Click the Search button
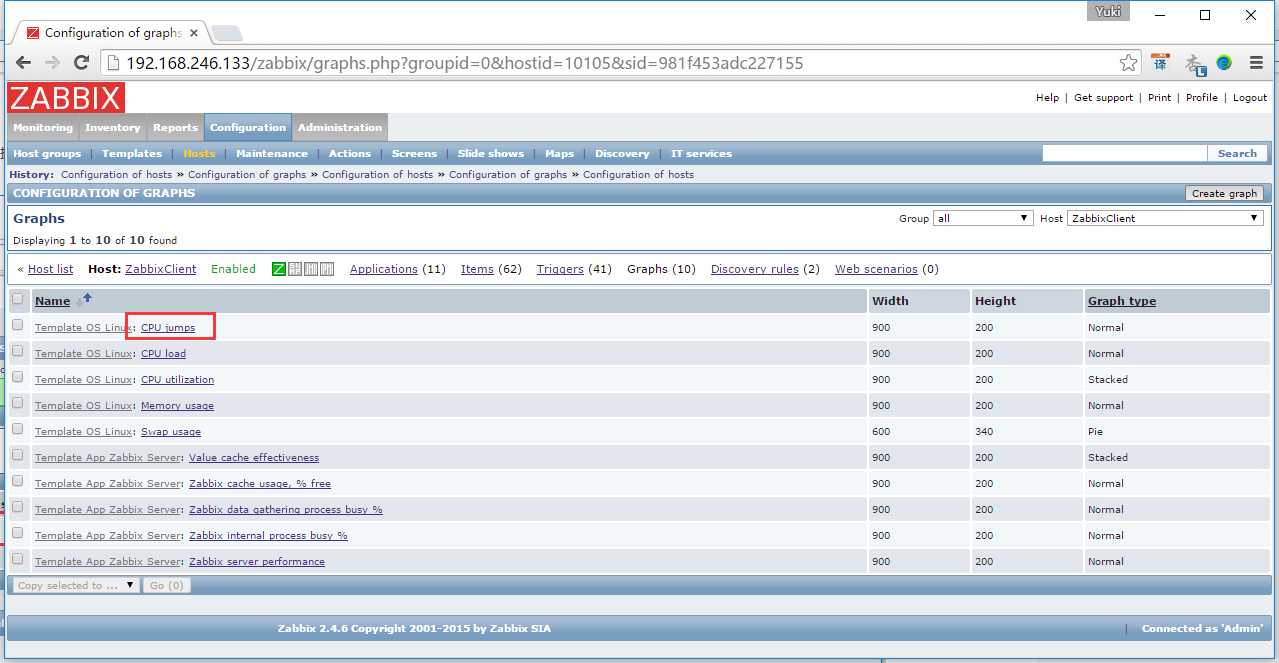 [x=1237, y=154]
